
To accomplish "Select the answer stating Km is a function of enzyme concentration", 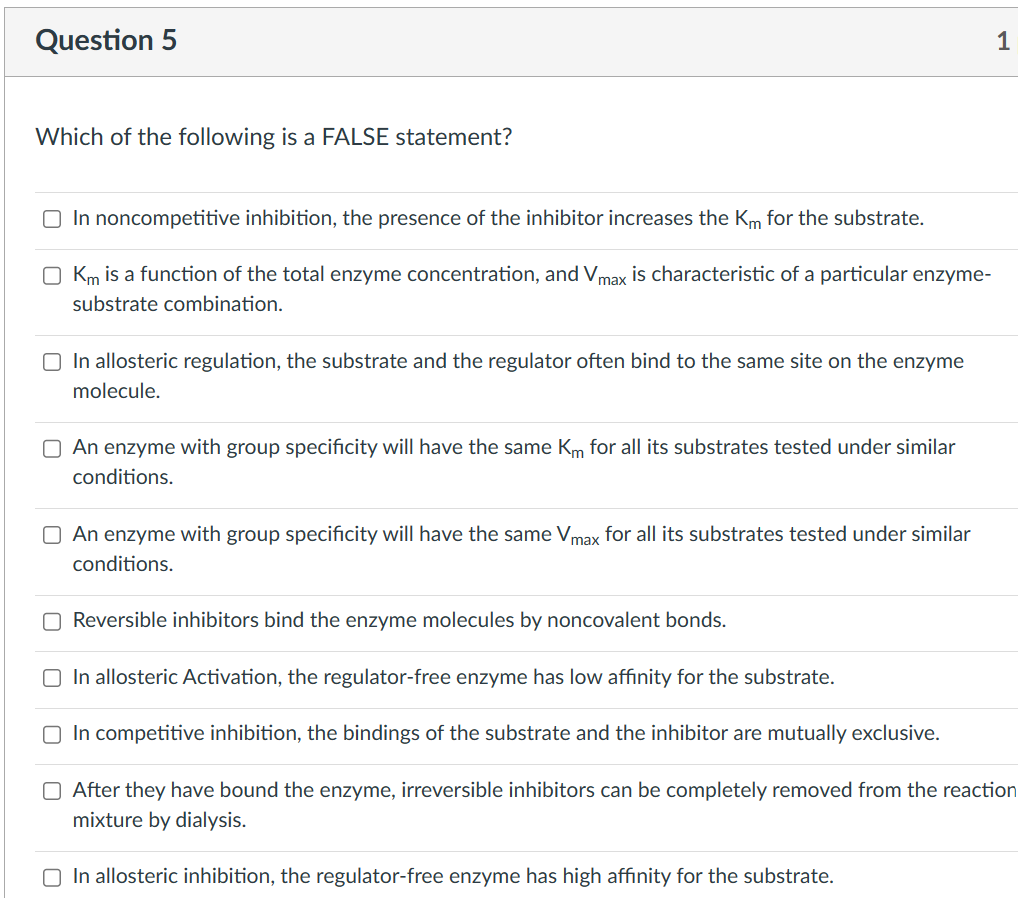I will [x=51, y=275].
